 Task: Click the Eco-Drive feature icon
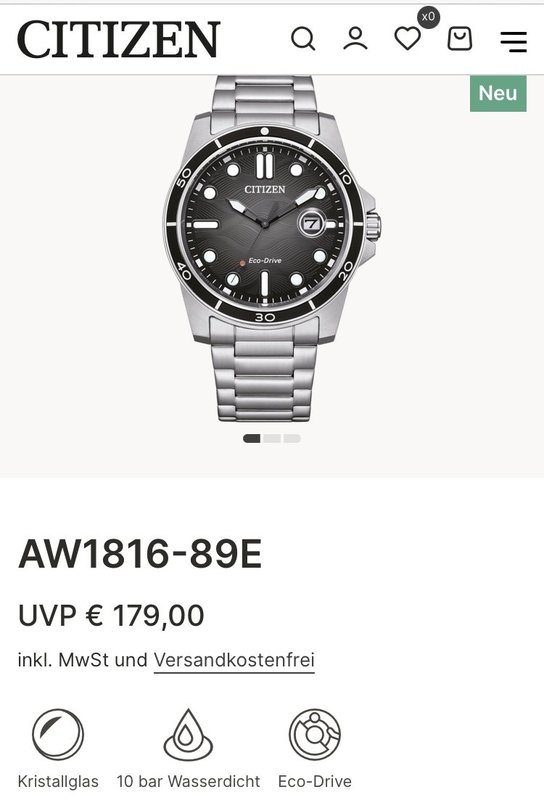[x=315, y=734]
